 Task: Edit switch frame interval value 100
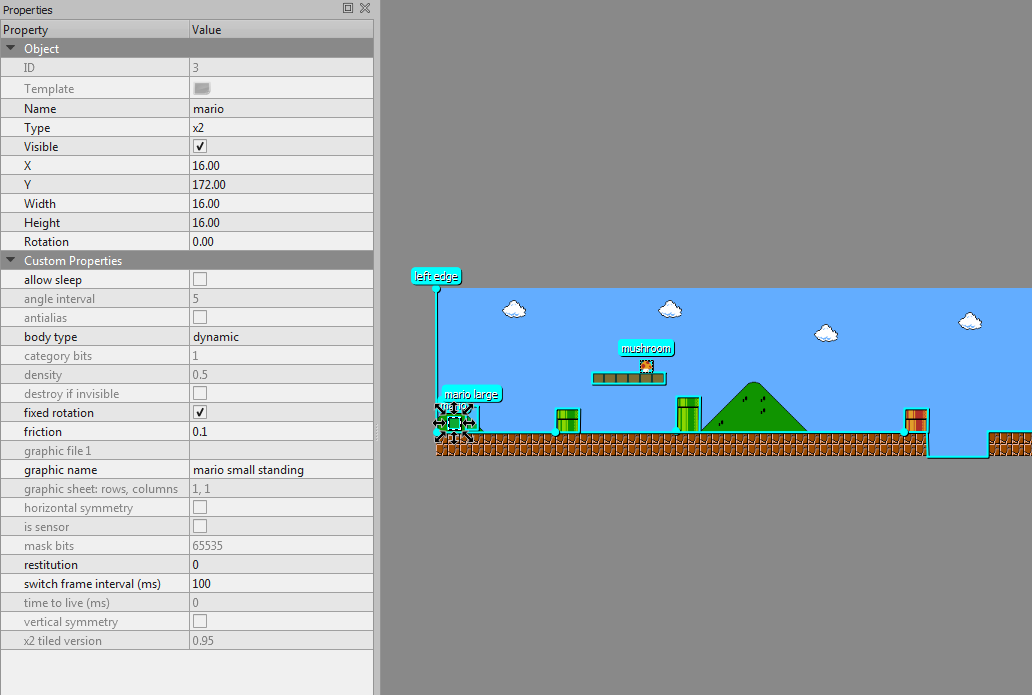282,584
